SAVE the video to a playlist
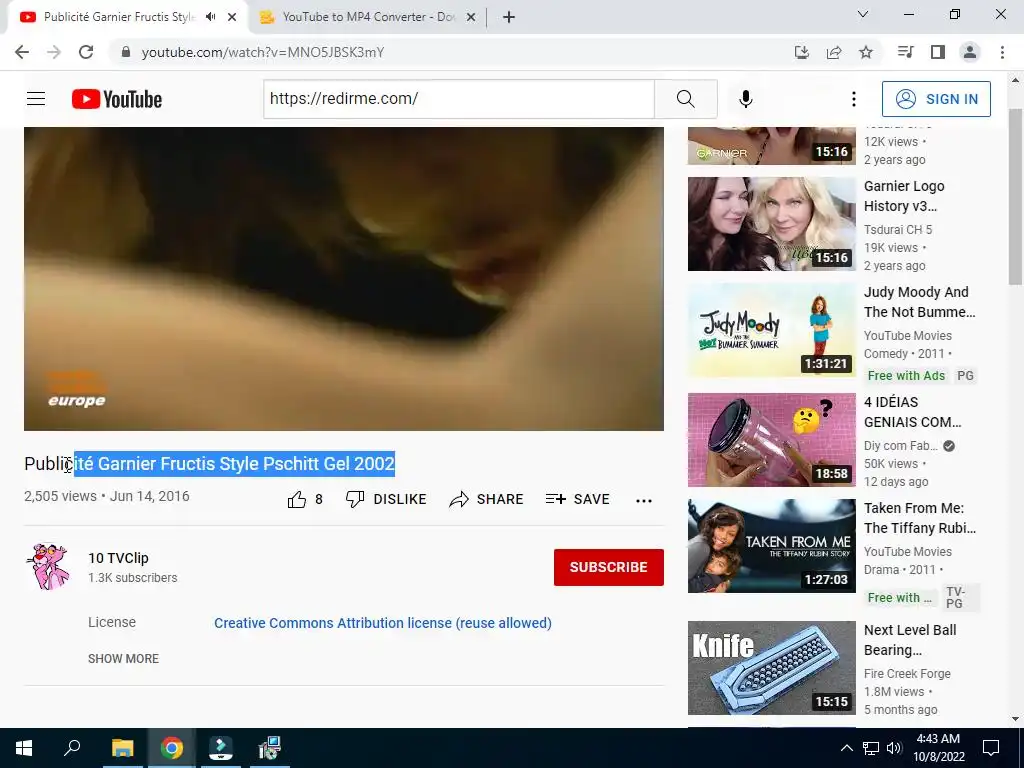The height and width of the screenshot is (768, 1024). pyautogui.click(x=577, y=500)
